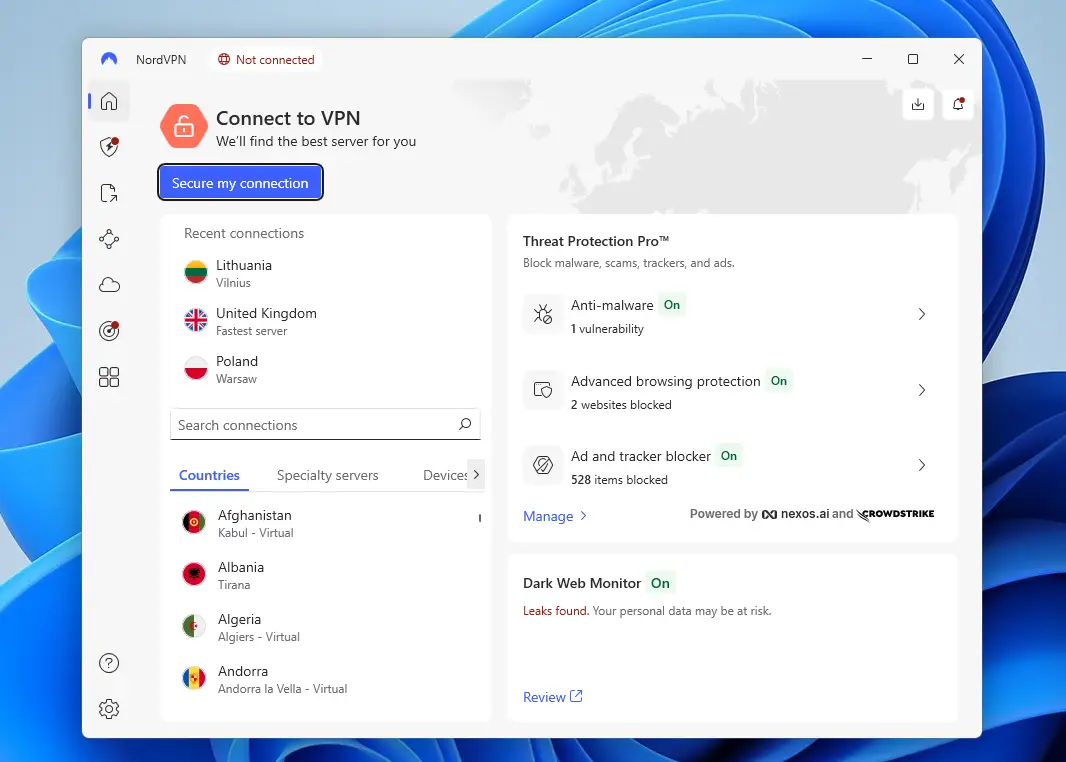This screenshot has width=1066, height=762.
Task: Click the 1 vulnerability text
Action: tap(607, 329)
